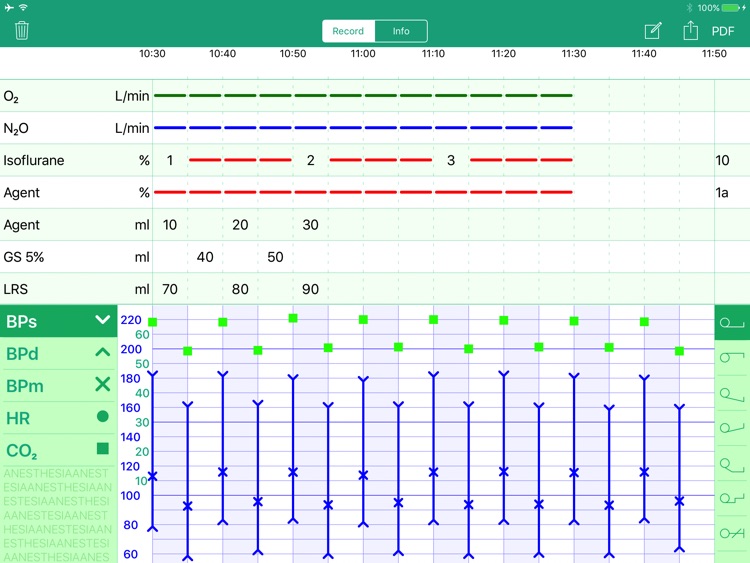Screen dimensions: 750x563
Task: Select the bottom crossed-legs position icon
Action: 732,533
